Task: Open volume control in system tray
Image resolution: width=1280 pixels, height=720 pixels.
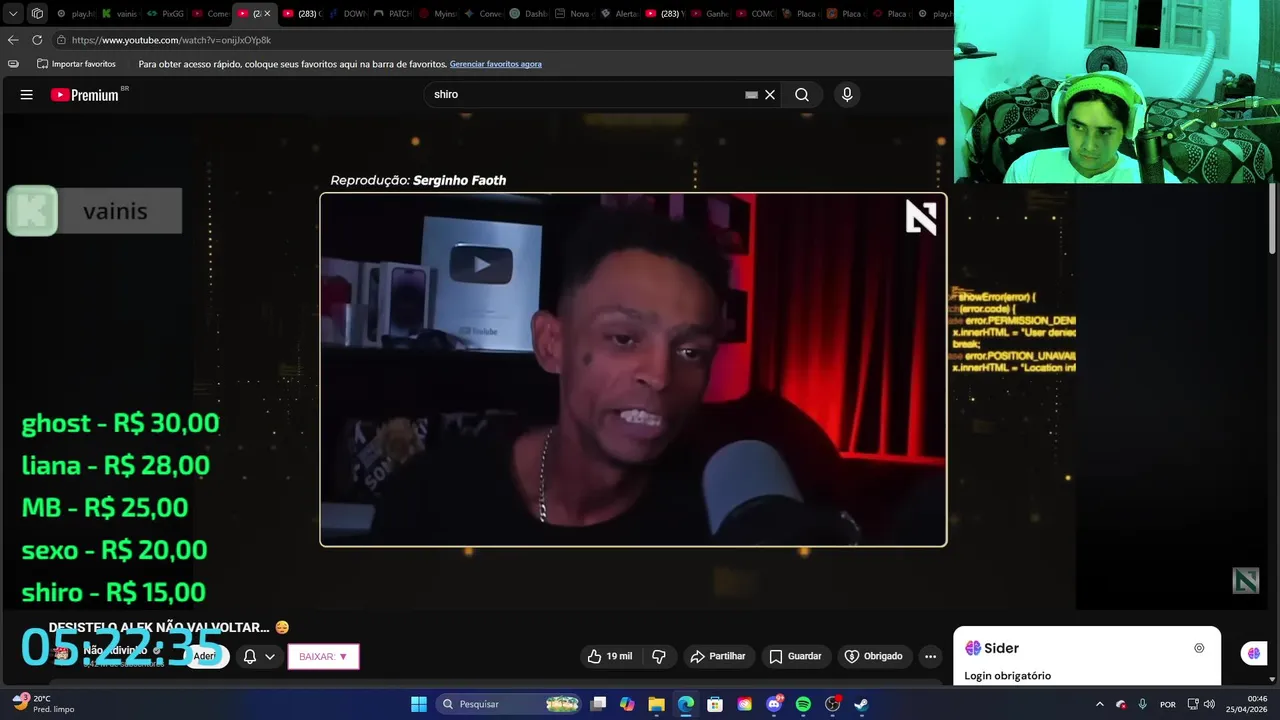Action: pos(1210,704)
